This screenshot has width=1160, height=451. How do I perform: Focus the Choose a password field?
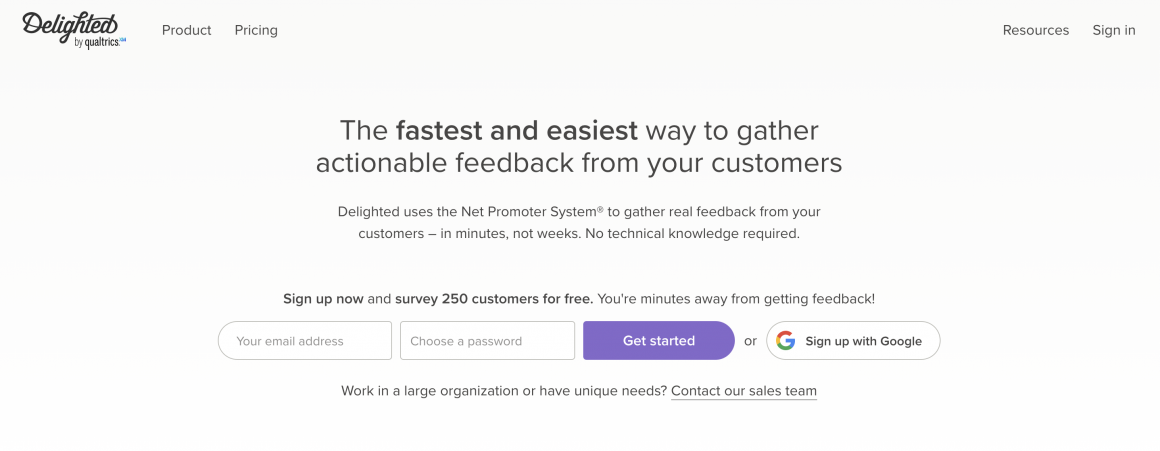click(x=487, y=341)
